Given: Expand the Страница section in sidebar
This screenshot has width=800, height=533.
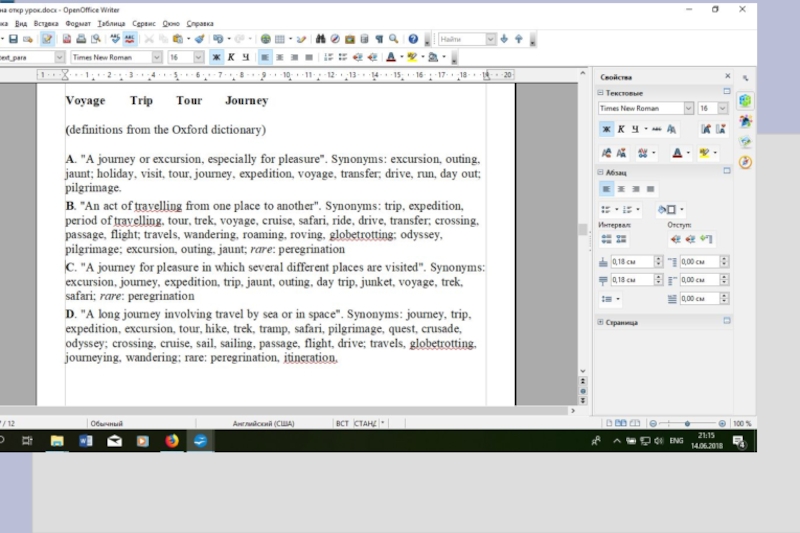Looking at the screenshot, I should (598, 322).
